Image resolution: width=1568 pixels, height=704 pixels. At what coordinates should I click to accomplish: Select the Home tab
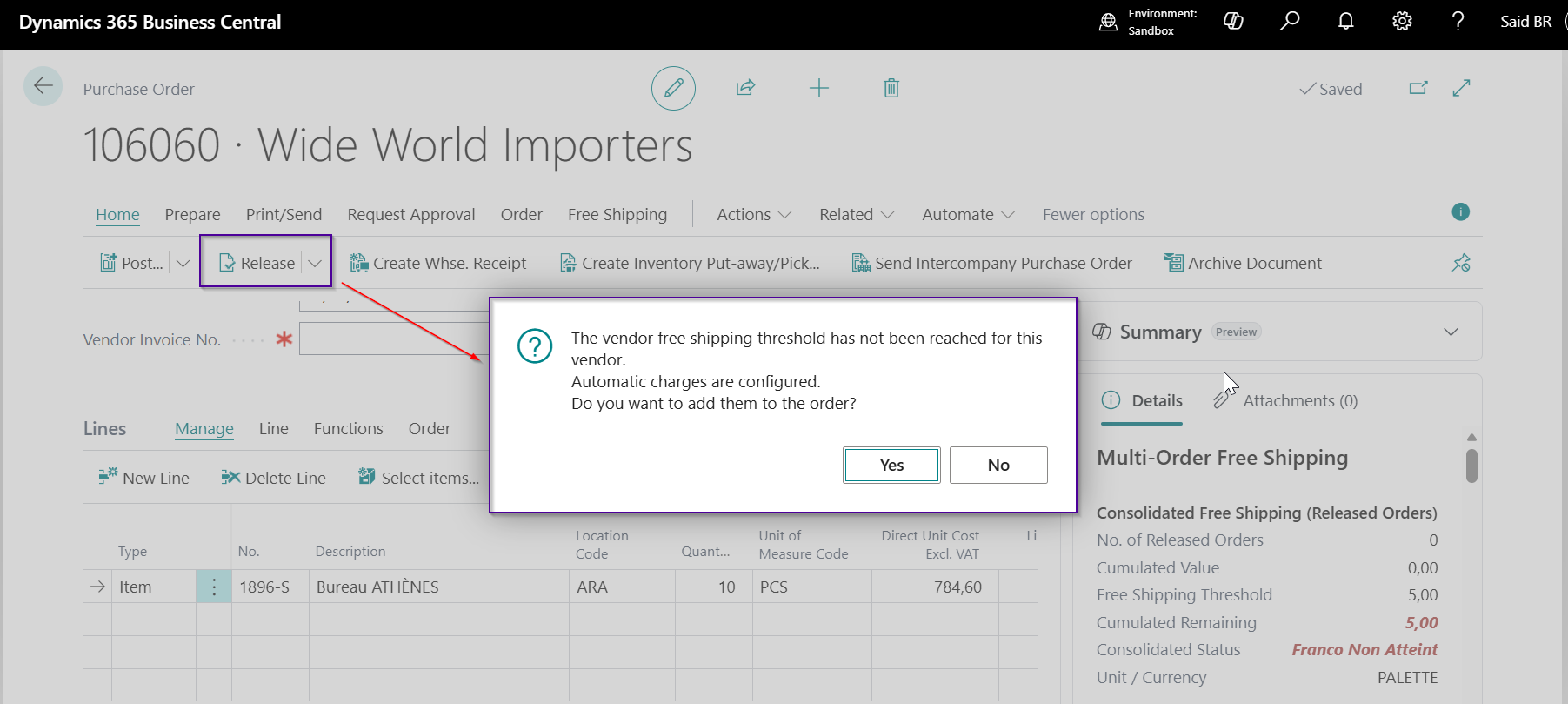pos(117,214)
